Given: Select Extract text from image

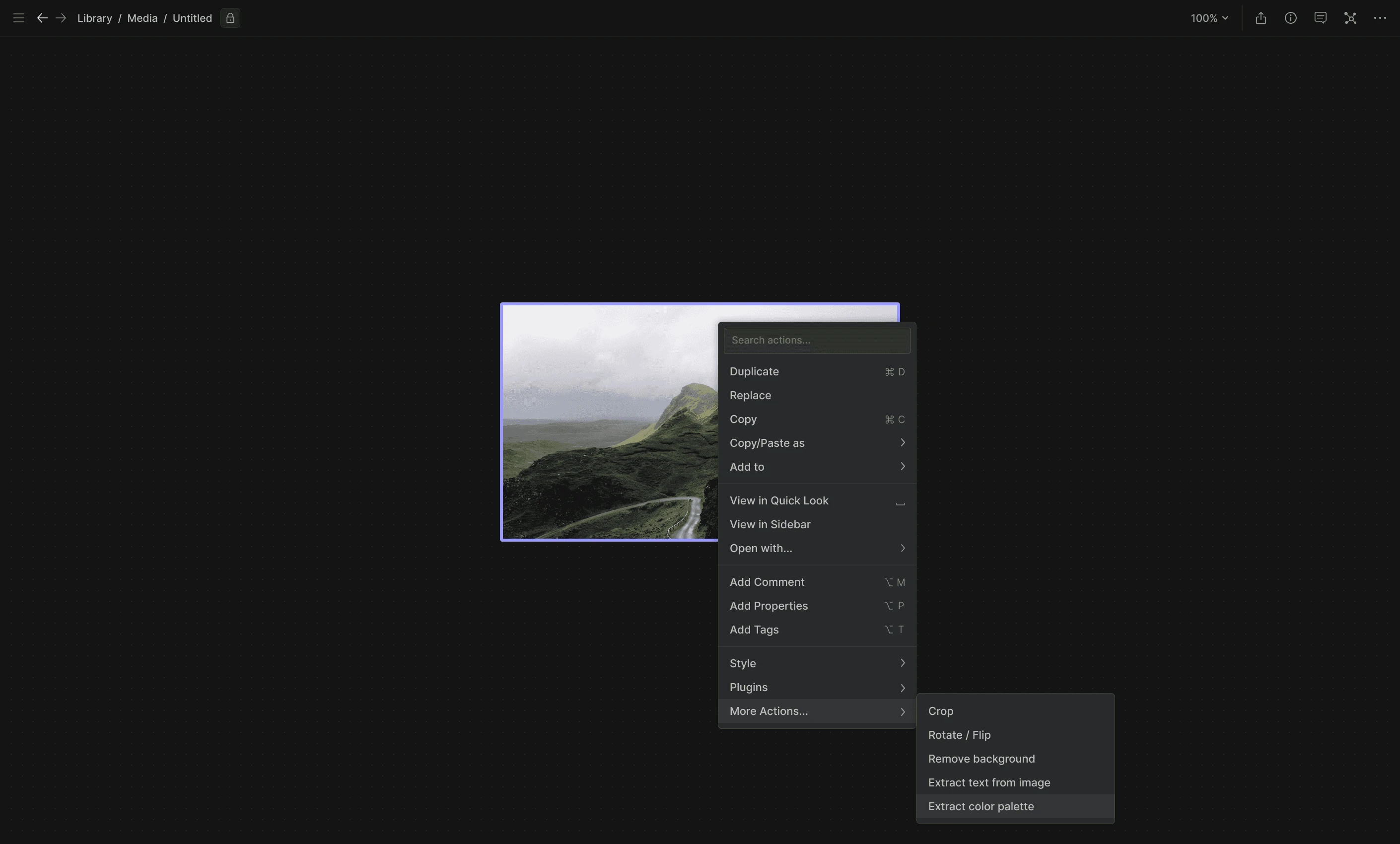Looking at the screenshot, I should [1015, 782].
